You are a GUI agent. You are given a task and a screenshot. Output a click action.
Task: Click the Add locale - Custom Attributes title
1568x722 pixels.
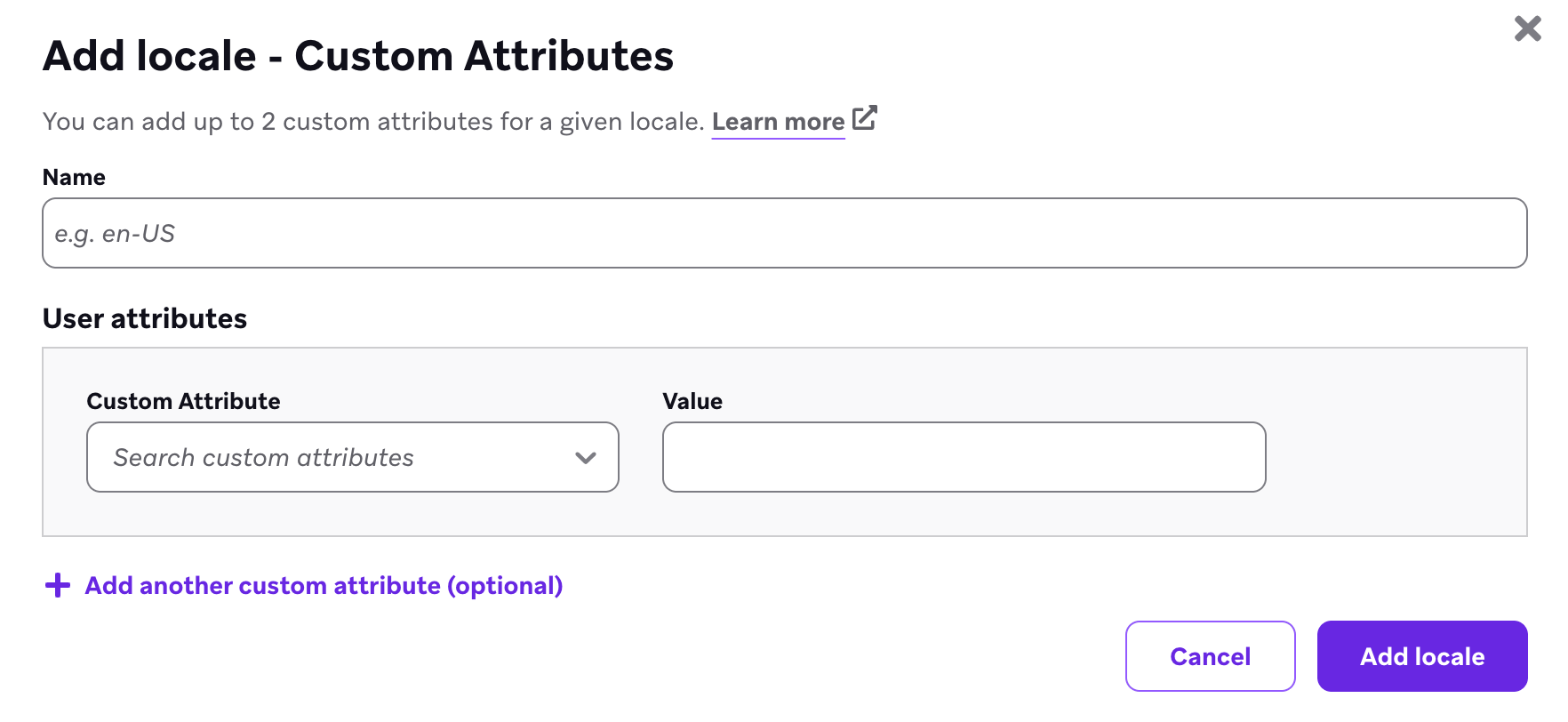[x=358, y=56]
